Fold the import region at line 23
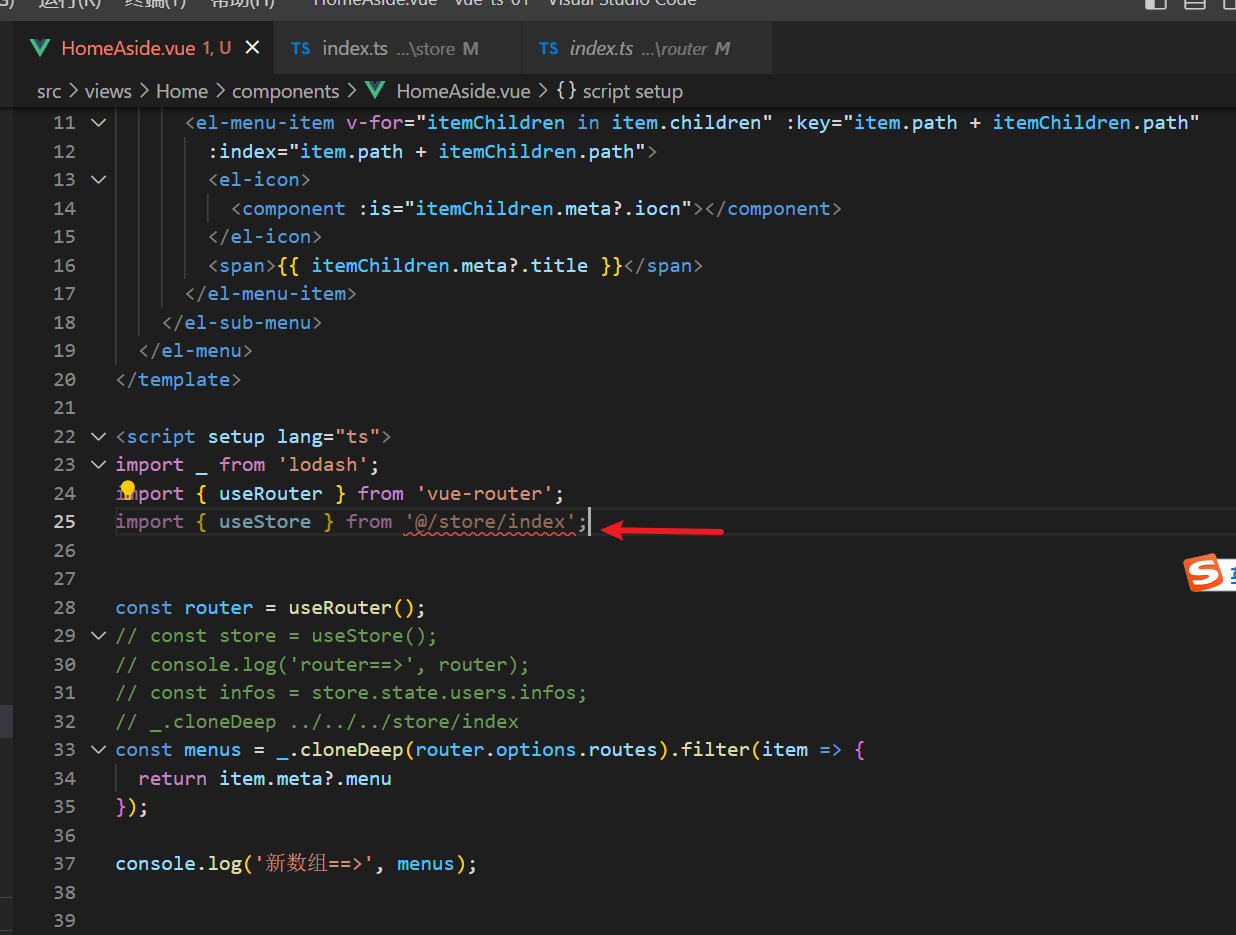Image resolution: width=1236 pixels, height=935 pixels. click(98, 464)
